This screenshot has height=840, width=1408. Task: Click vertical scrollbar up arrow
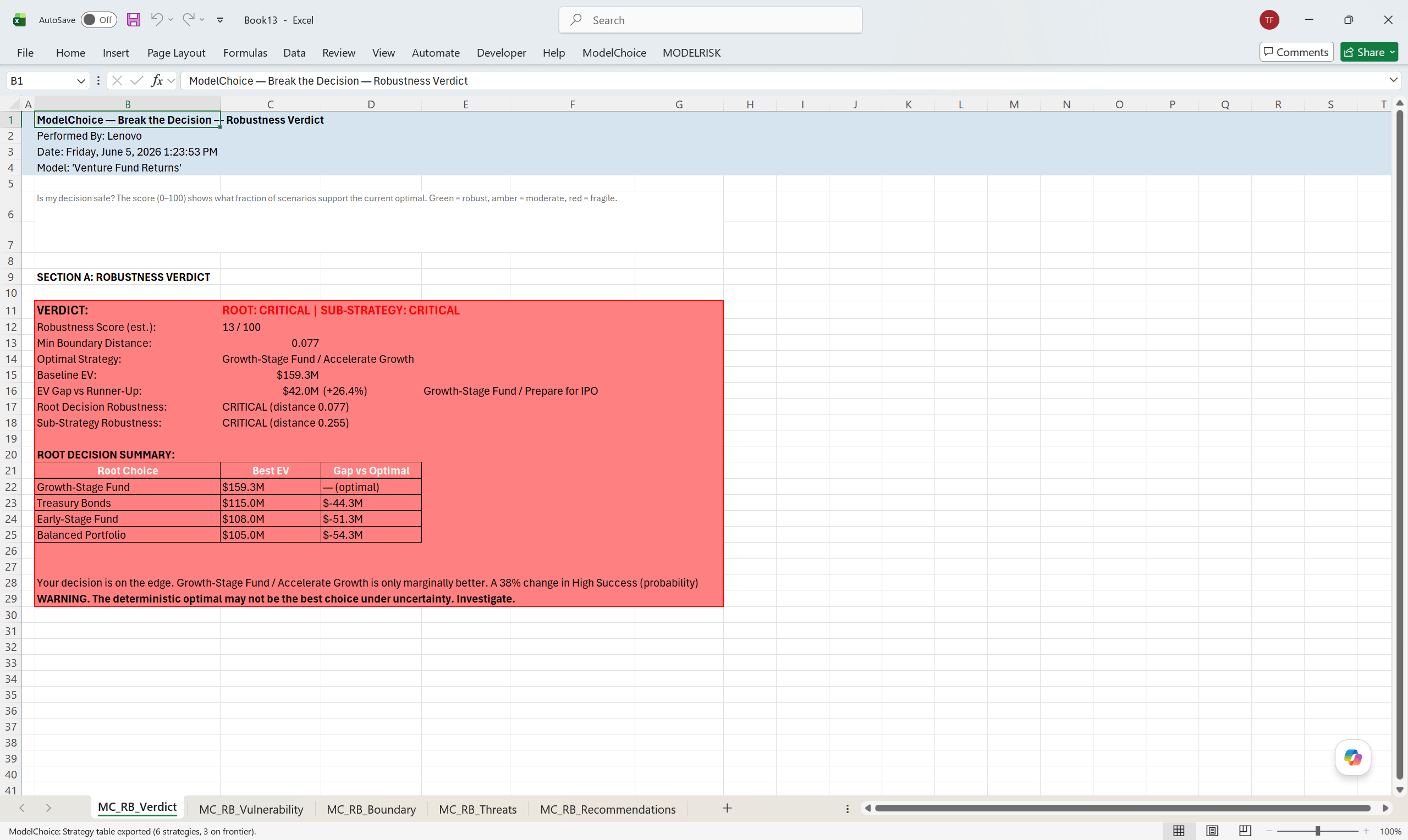(1400, 103)
